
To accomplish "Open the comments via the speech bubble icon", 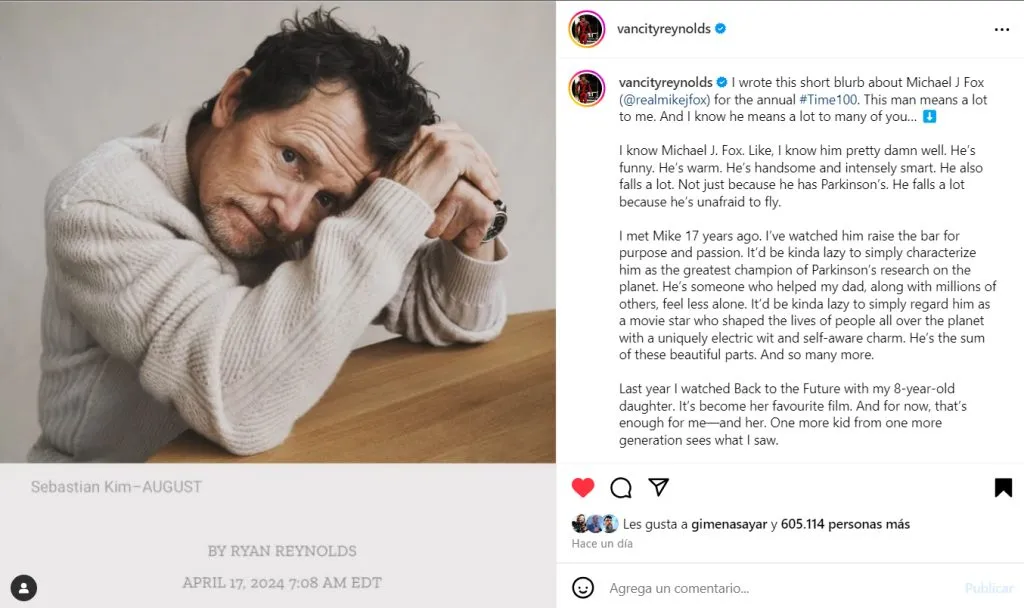I will 621,487.
